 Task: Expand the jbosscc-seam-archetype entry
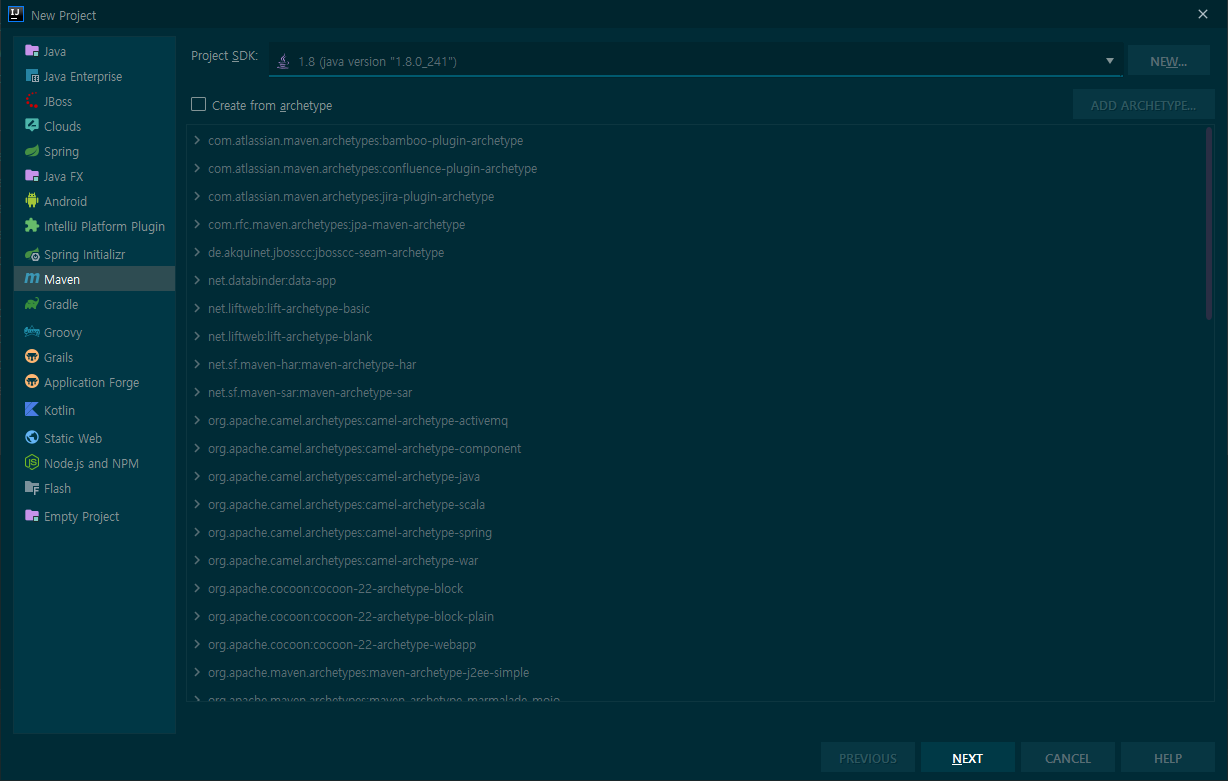(197, 253)
